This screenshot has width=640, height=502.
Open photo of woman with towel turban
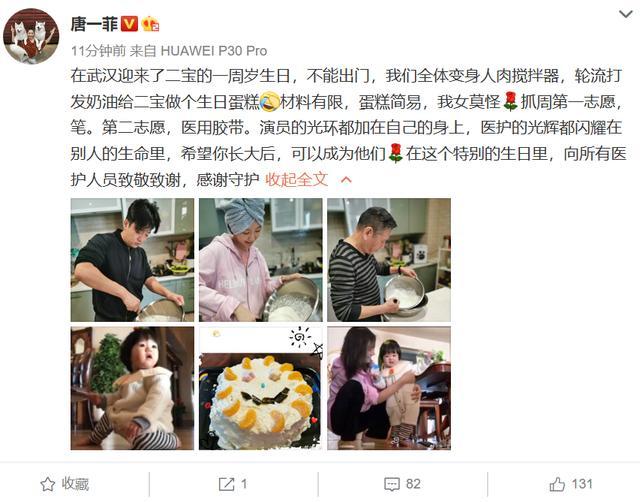260,260
